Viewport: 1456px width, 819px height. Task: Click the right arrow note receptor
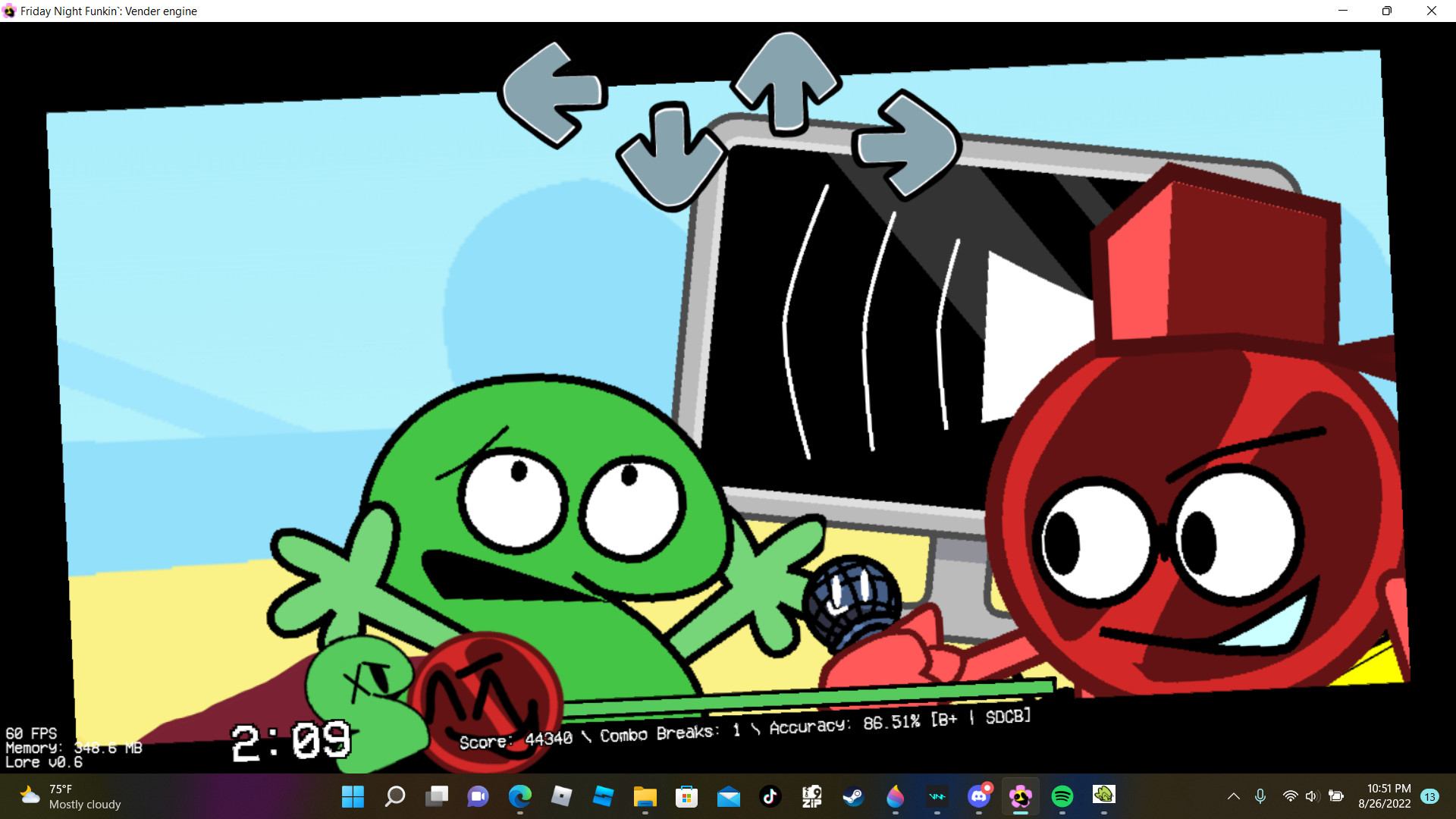(907, 144)
